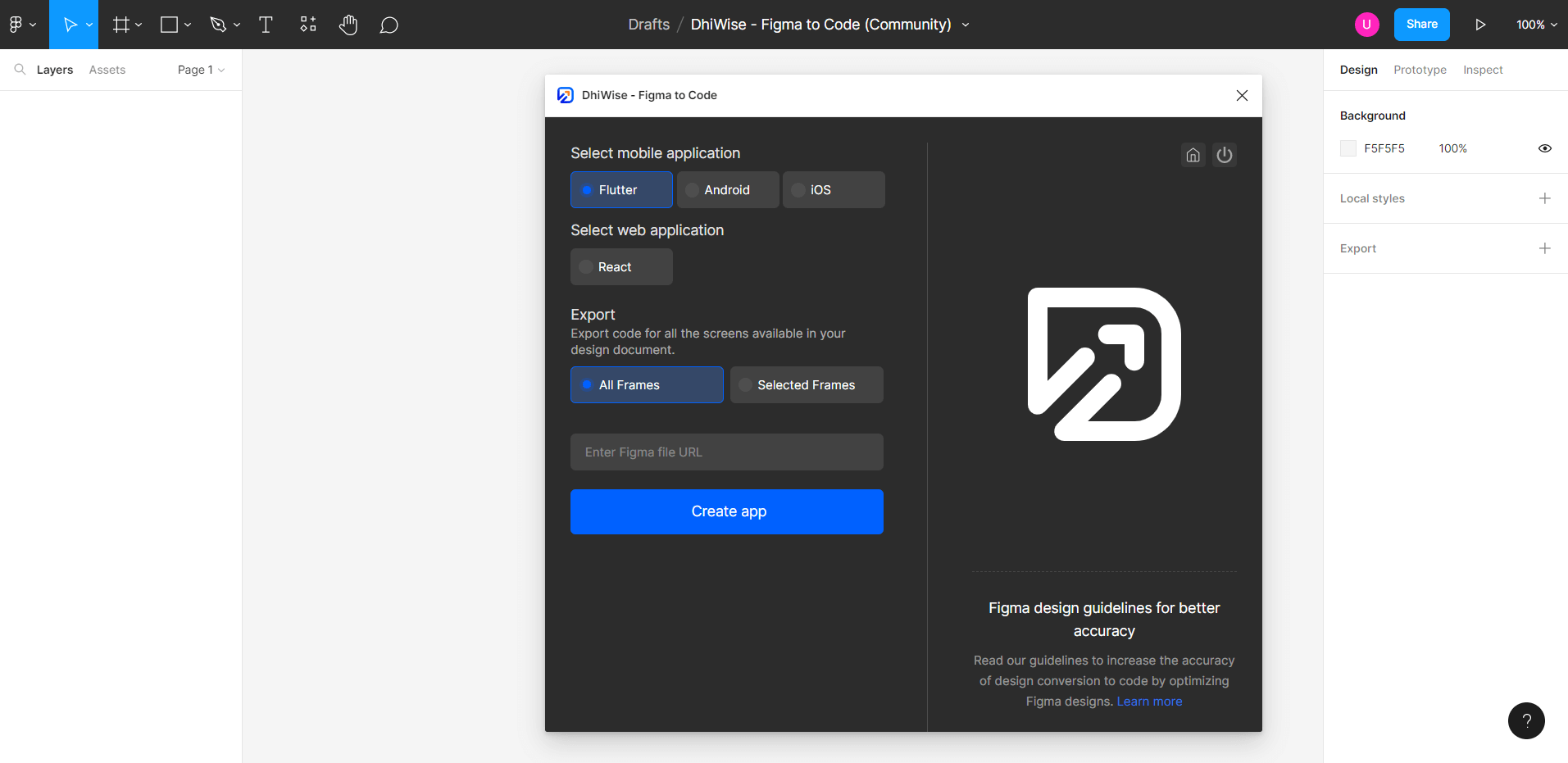1568x763 pixels.
Task: Click the Share button
Action: tap(1422, 25)
